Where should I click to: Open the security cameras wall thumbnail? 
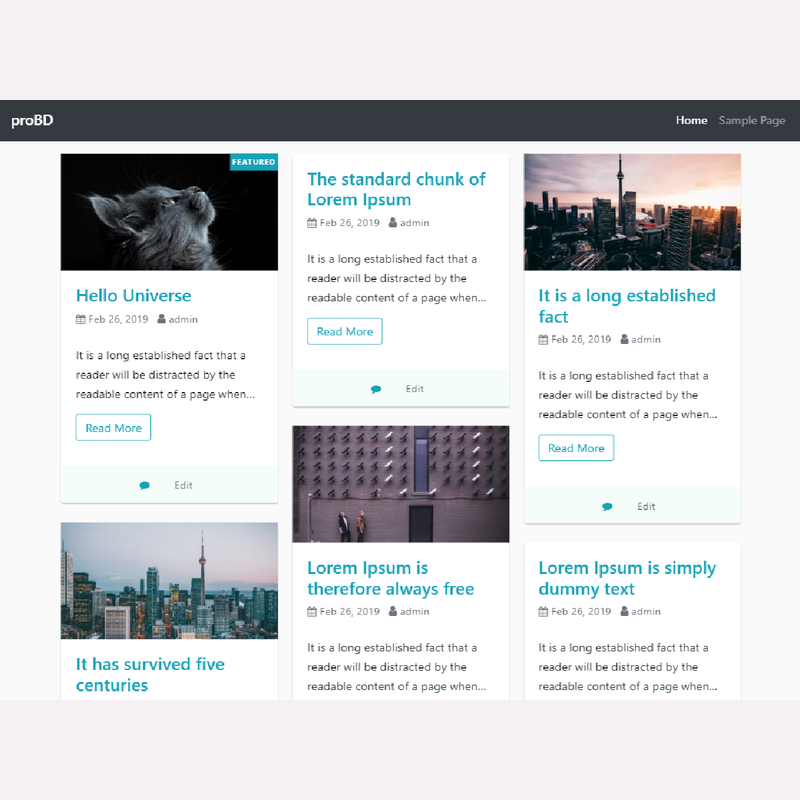pyautogui.click(x=400, y=484)
